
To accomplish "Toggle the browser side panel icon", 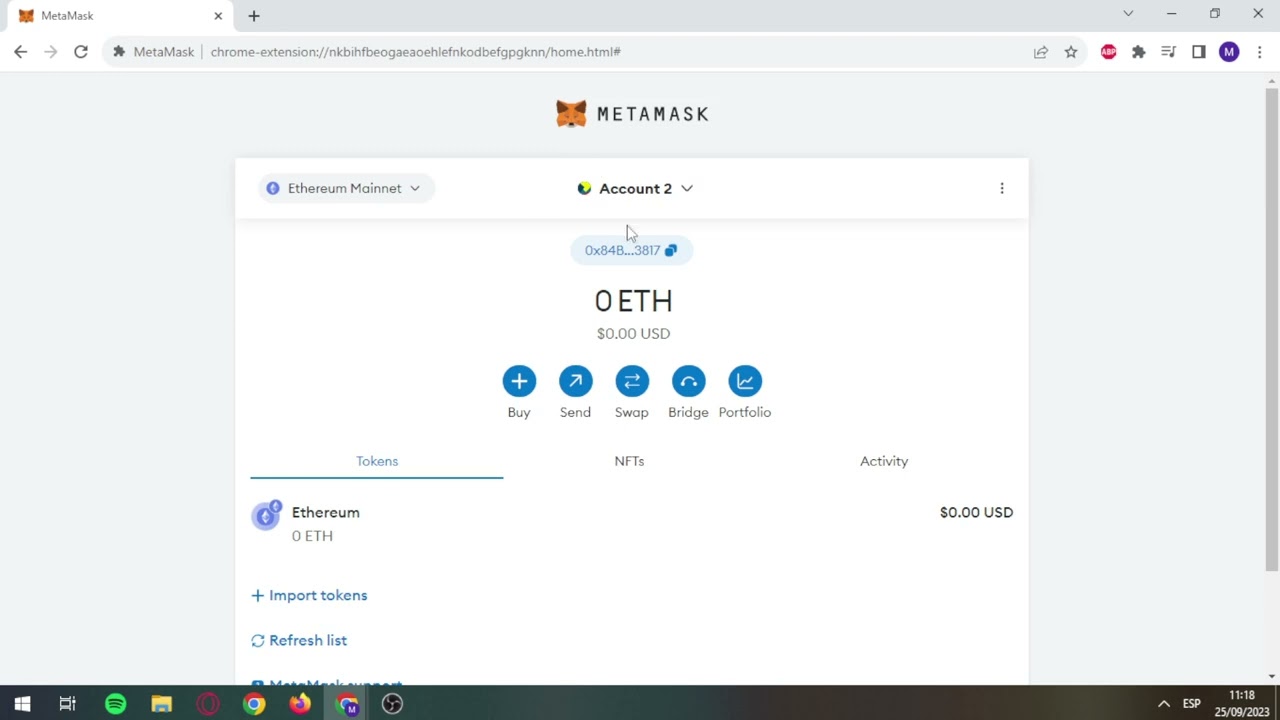I will (x=1198, y=52).
